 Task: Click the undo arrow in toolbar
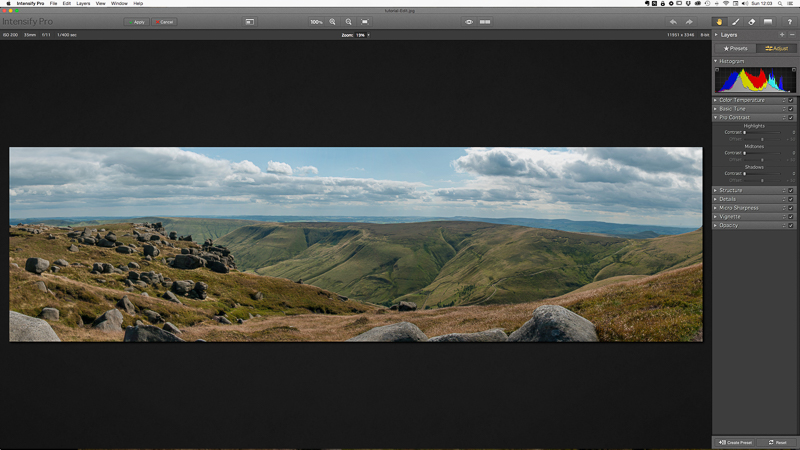pyautogui.click(x=673, y=21)
